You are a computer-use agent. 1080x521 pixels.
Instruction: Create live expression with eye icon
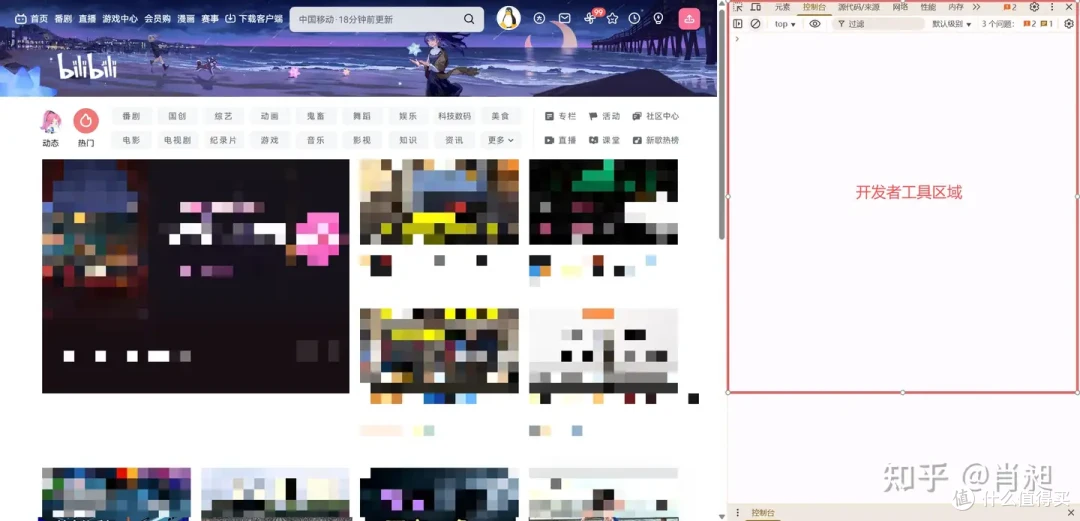click(x=815, y=23)
